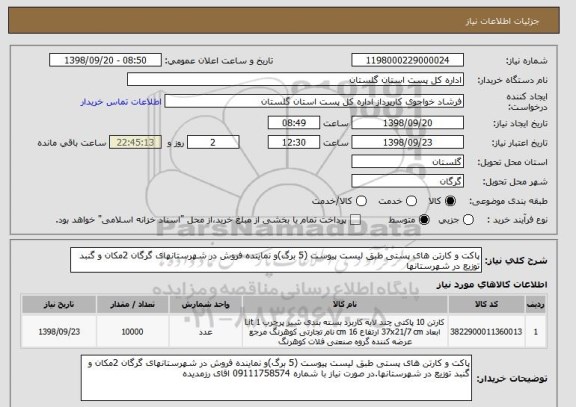Click the remaining time countdown 22:45:13
The width and height of the screenshot is (576, 407).
(x=135, y=142)
